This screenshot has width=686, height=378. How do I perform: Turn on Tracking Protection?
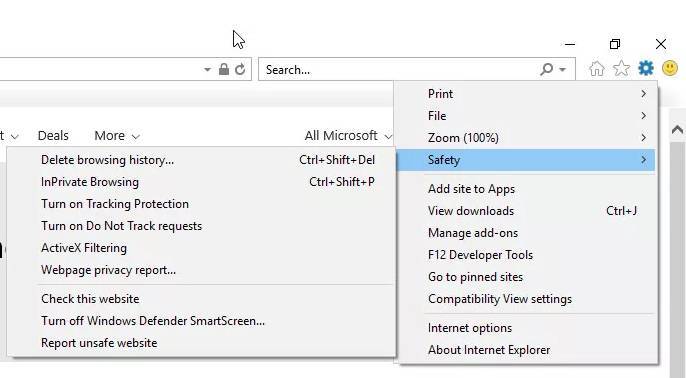(201, 203)
